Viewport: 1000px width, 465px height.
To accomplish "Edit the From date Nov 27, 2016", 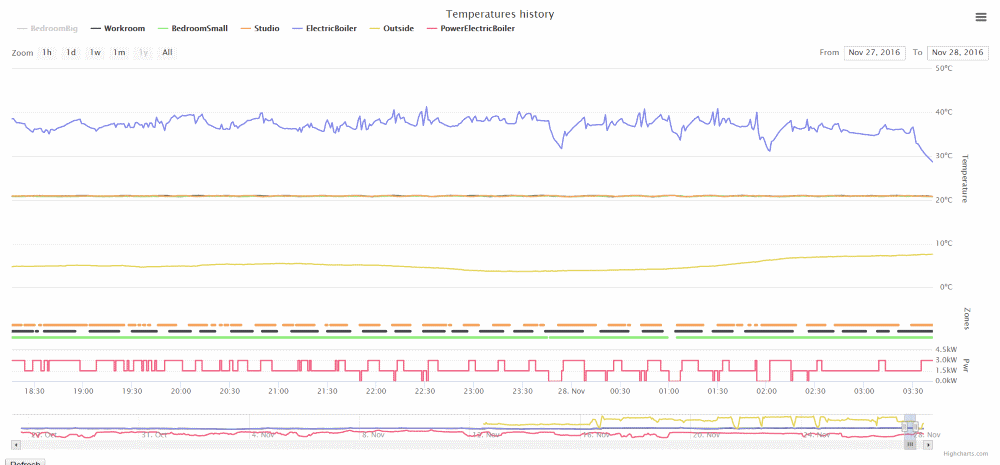I will [x=874, y=52].
